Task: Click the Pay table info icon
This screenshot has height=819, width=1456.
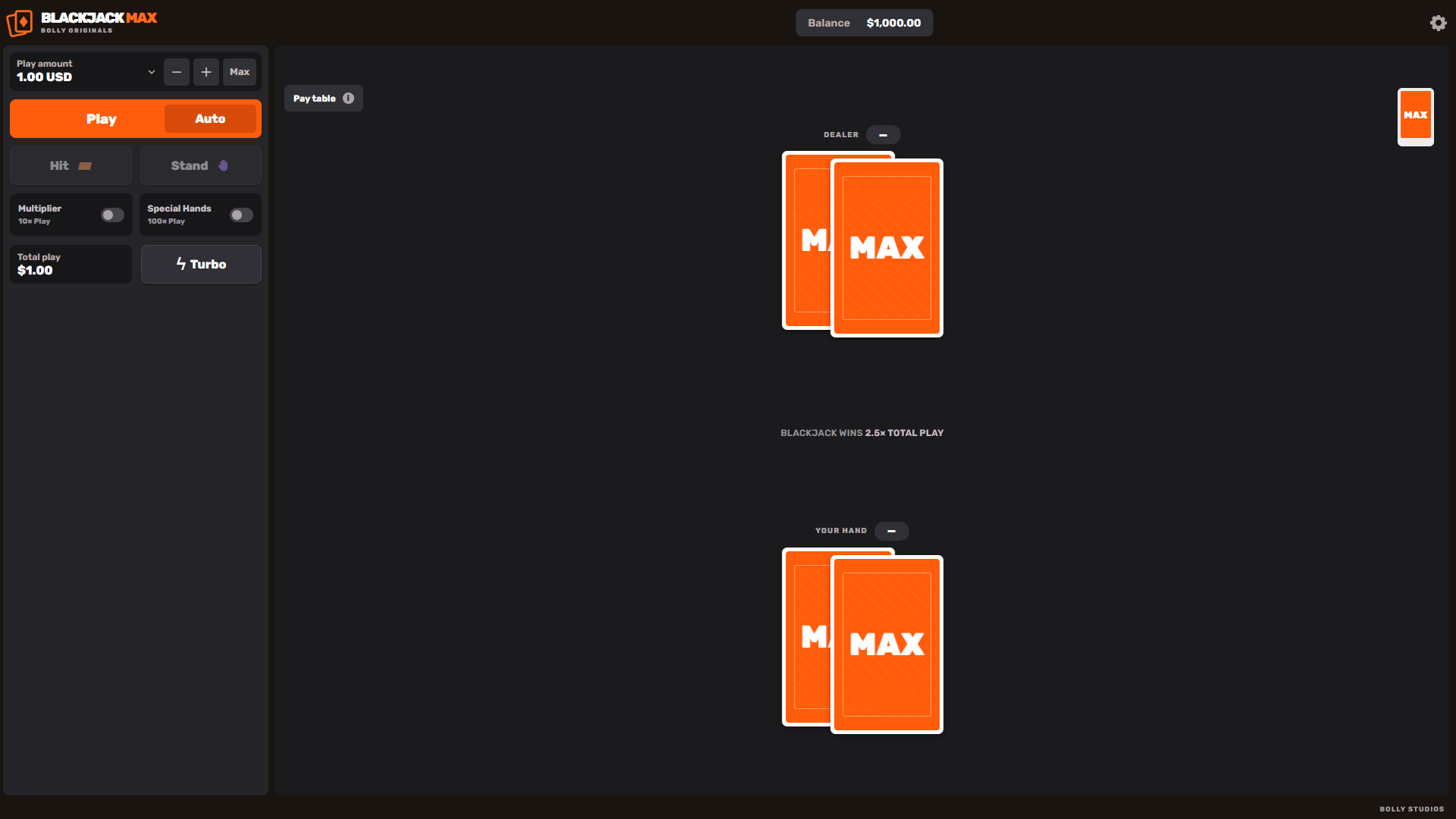Action: click(348, 98)
